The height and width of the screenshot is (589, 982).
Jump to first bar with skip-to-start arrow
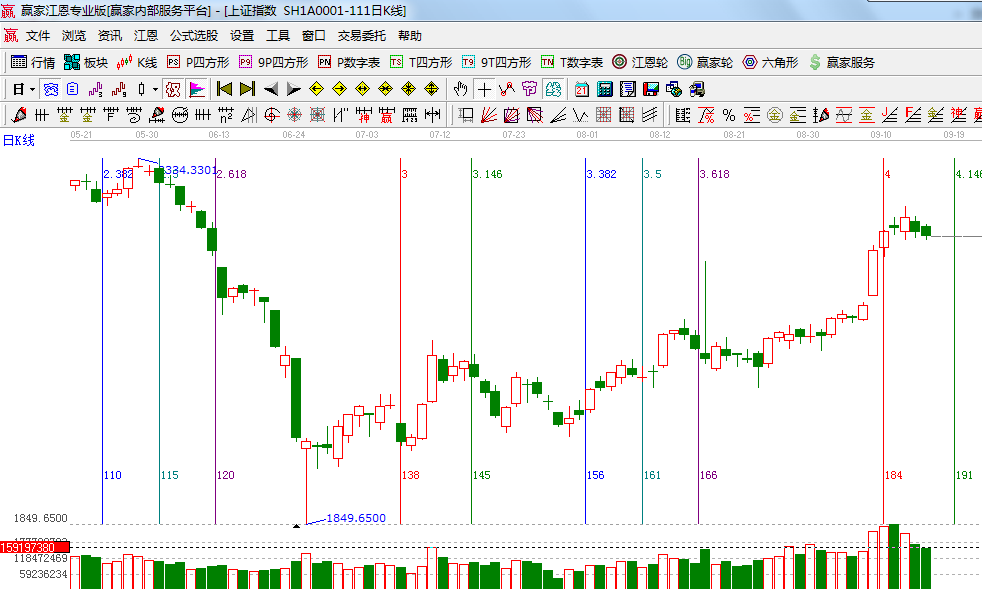[x=224, y=89]
